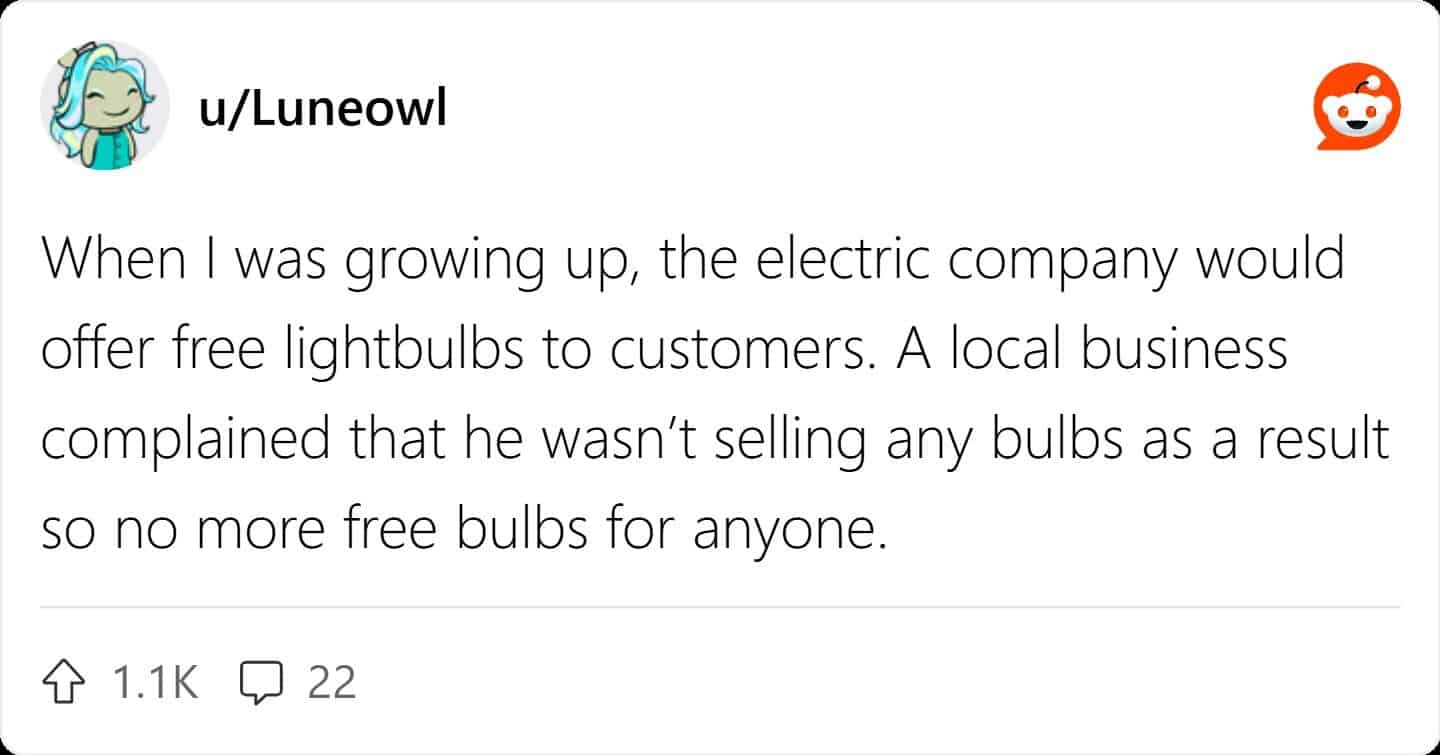Click the divider line above the vote count

click(720, 607)
